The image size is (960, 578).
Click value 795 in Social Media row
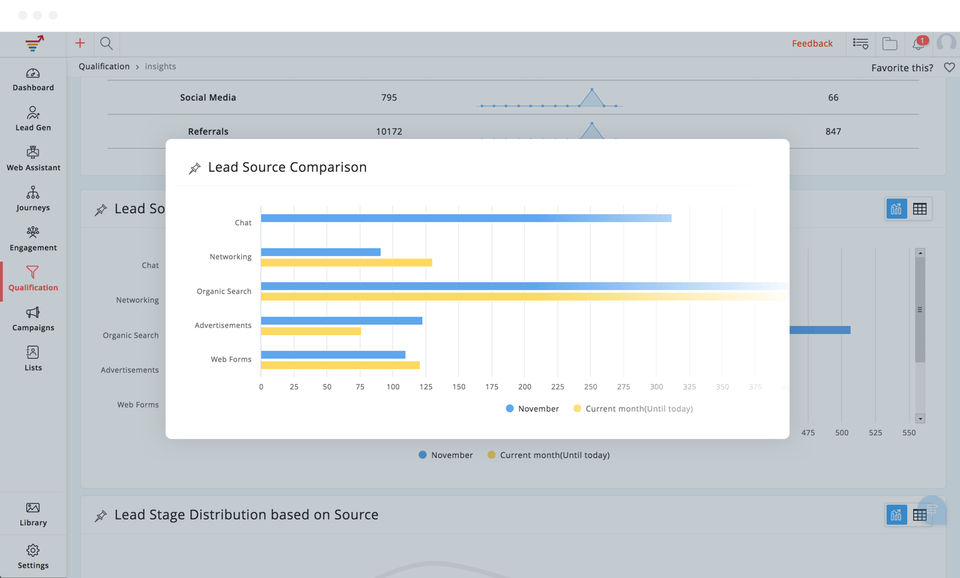(x=389, y=97)
